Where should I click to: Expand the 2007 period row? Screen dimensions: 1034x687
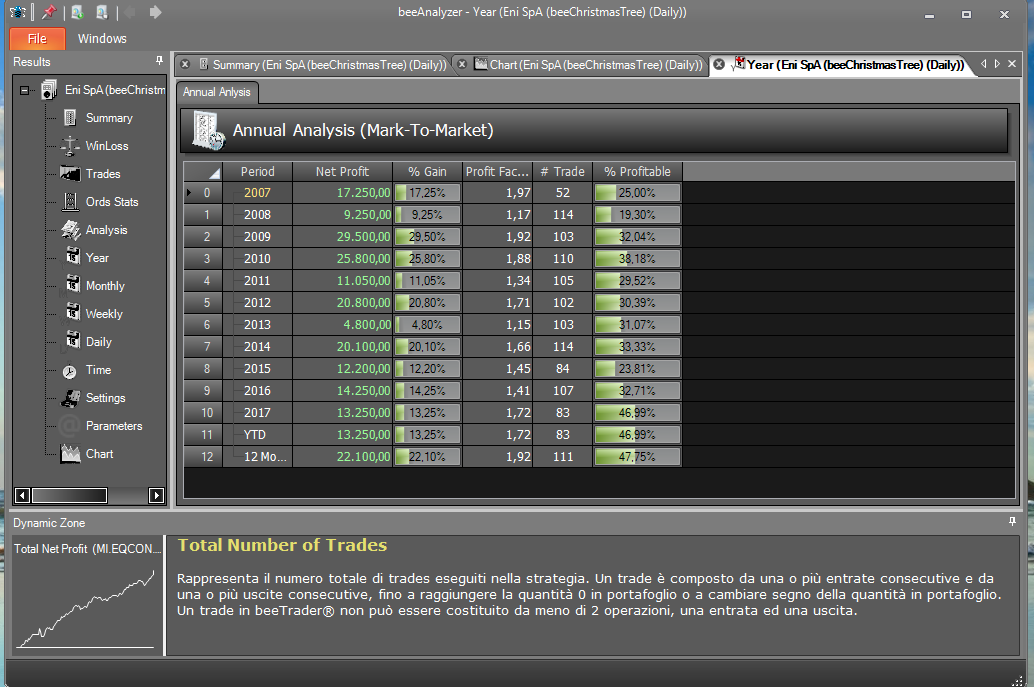189,193
